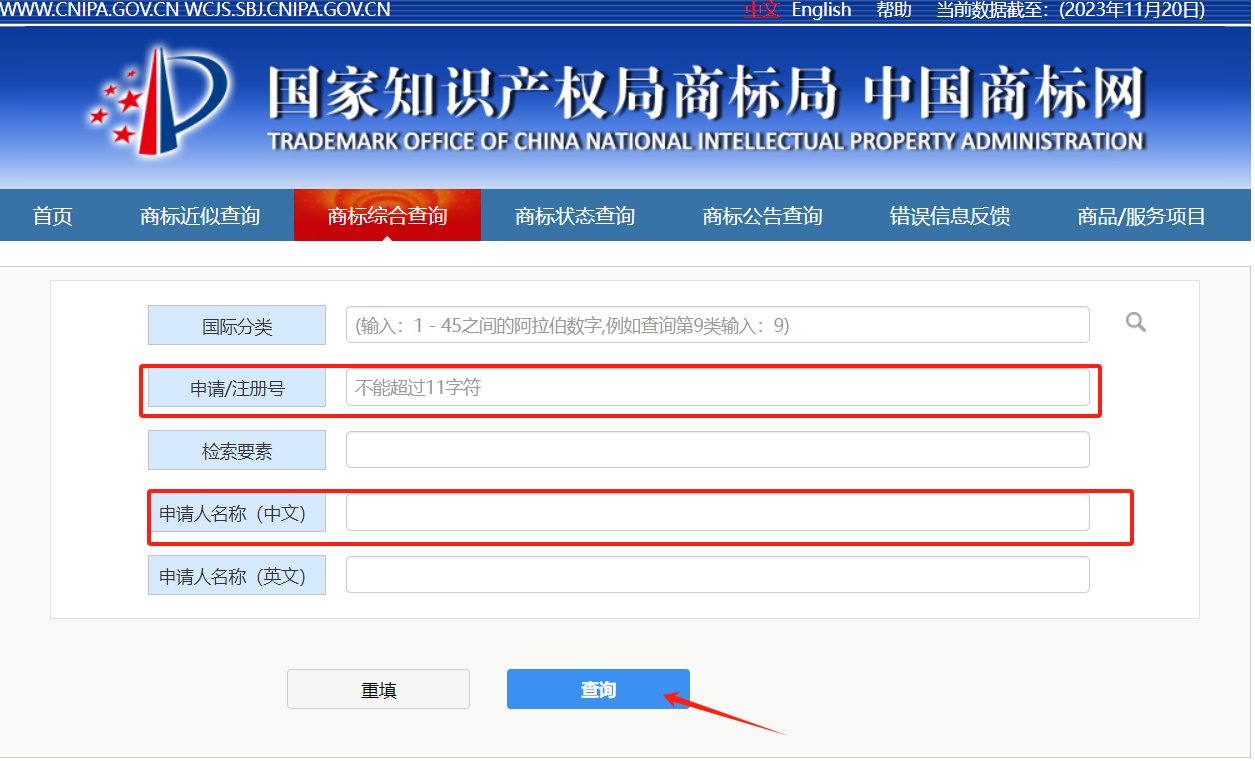1255x761 pixels.
Task: Focus the 国际分类 input field
Action: point(717,325)
